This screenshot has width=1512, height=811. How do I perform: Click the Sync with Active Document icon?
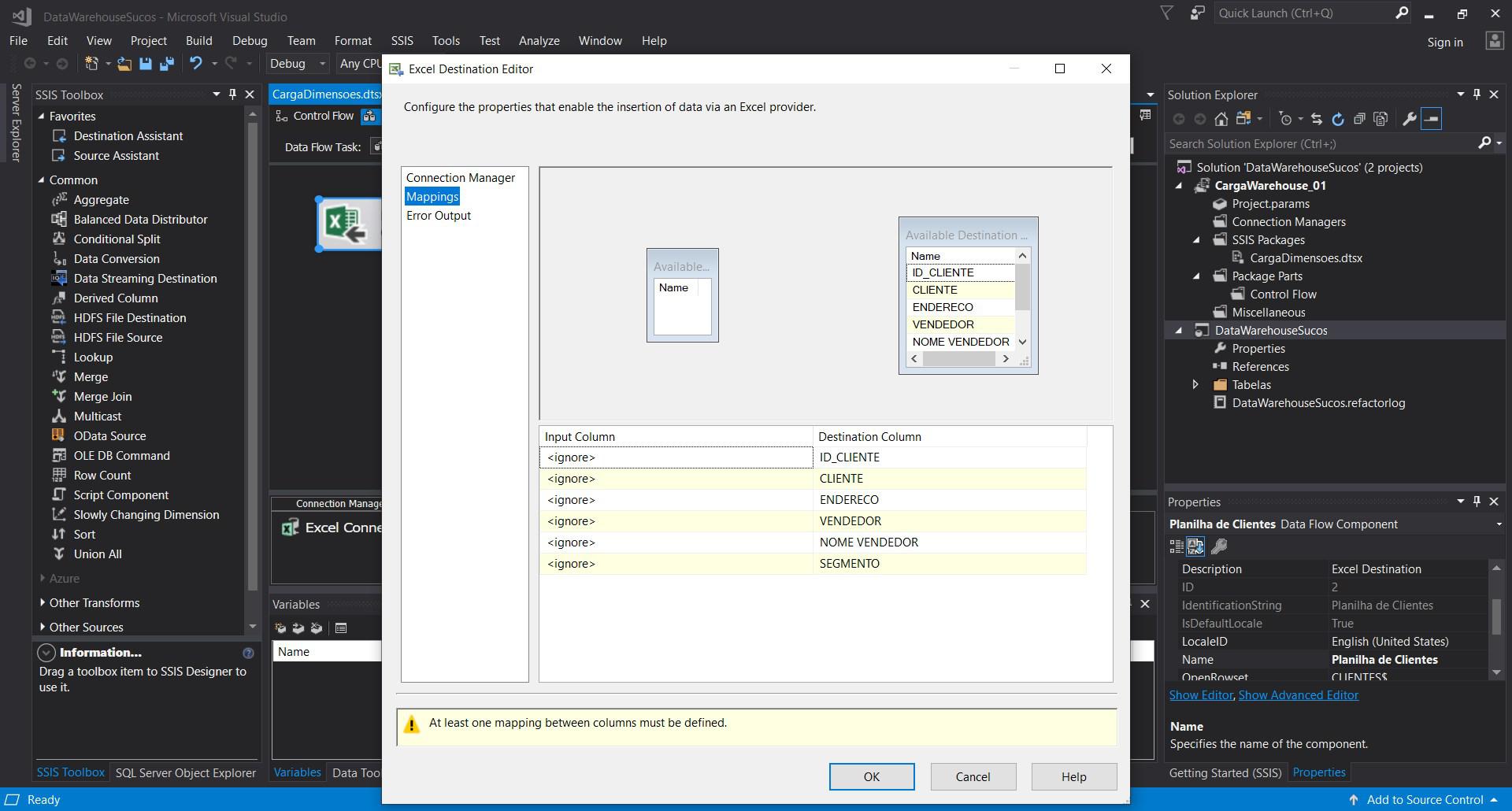[x=1316, y=119]
